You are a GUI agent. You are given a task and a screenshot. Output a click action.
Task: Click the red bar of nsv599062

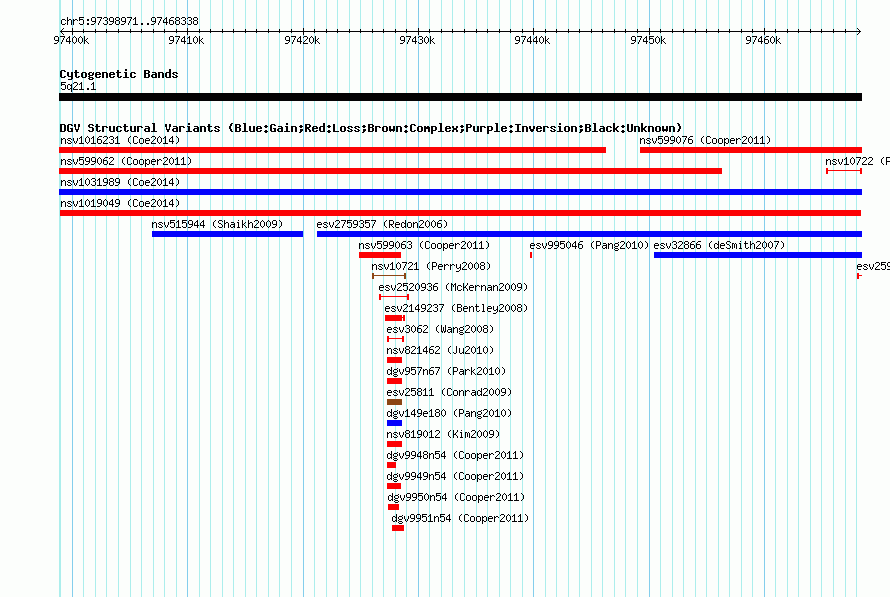coord(391,171)
